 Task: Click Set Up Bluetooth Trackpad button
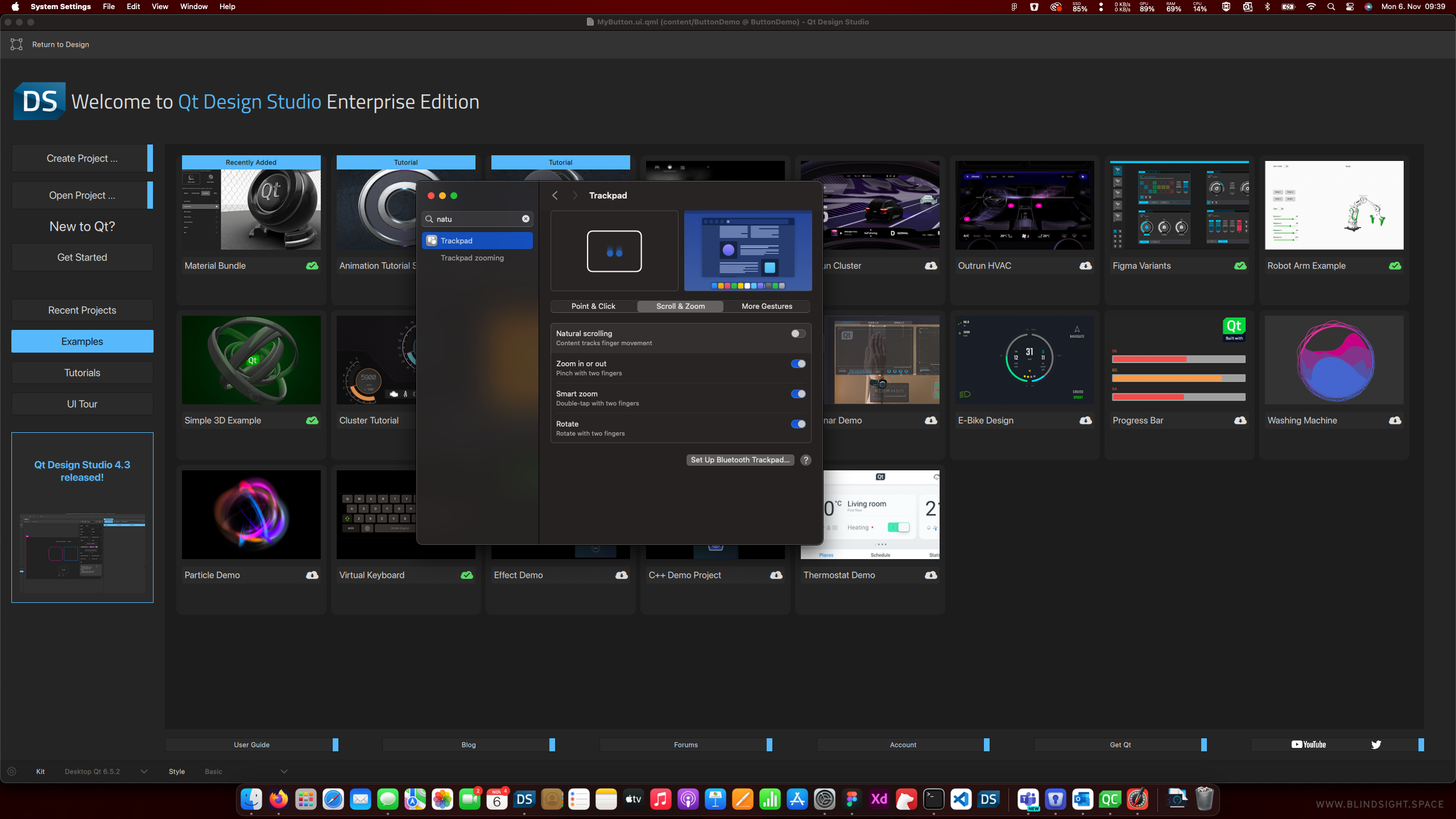[740, 460]
